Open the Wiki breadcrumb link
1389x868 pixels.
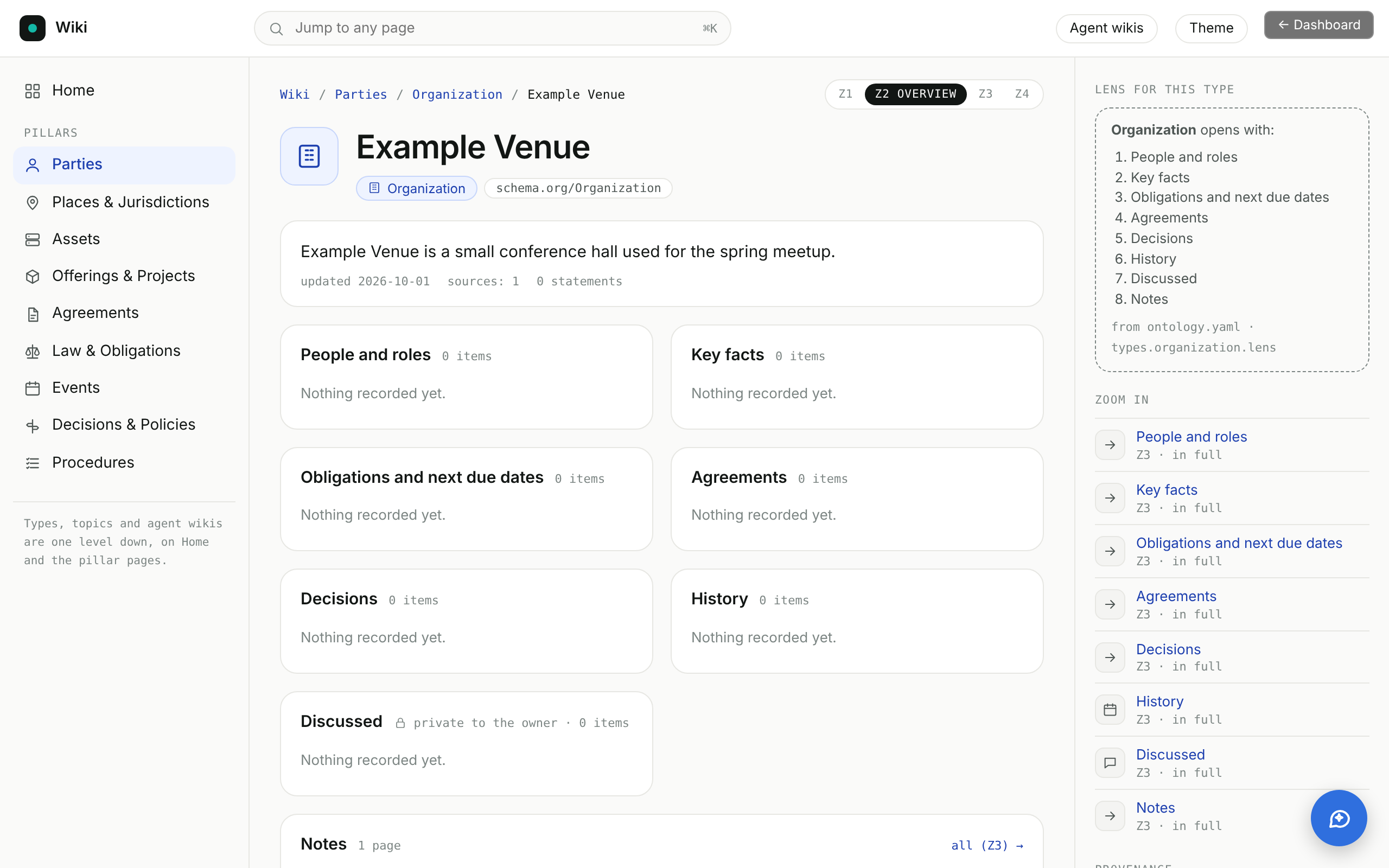pos(295,94)
